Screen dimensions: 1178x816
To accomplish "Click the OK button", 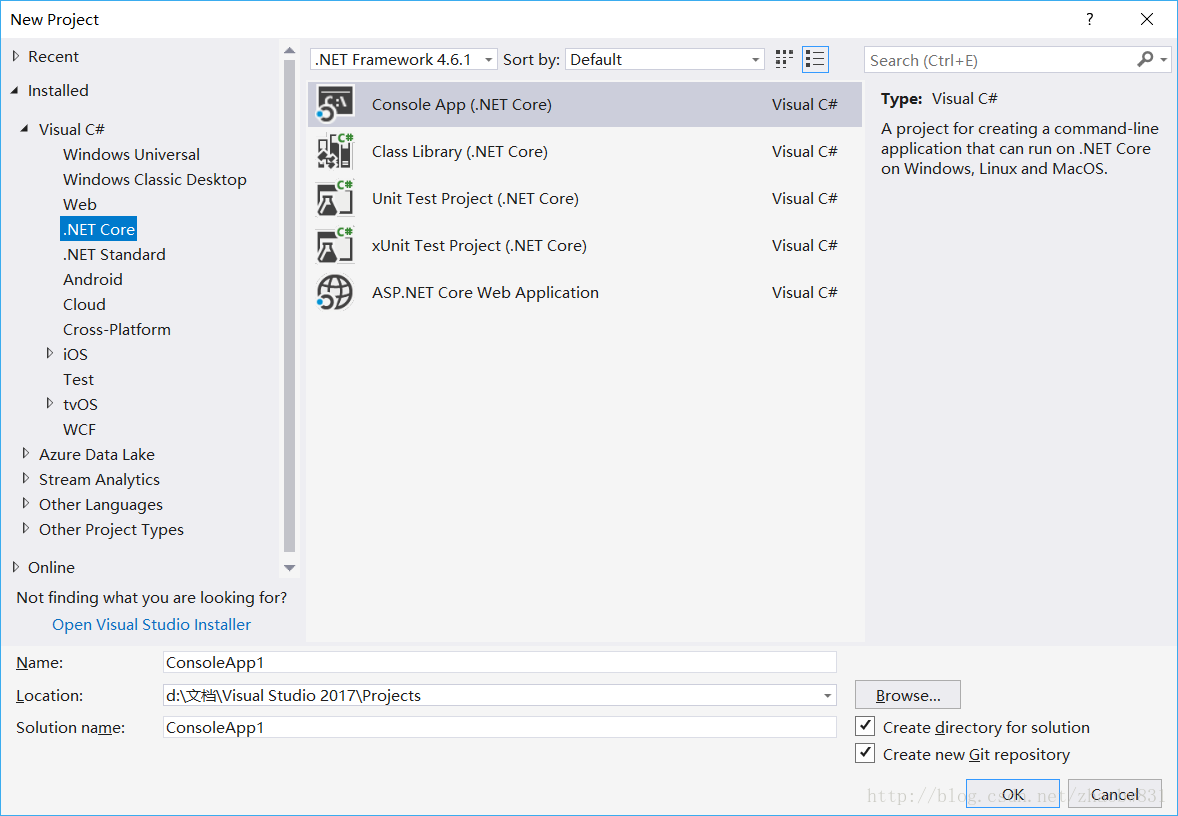I will [1013, 794].
